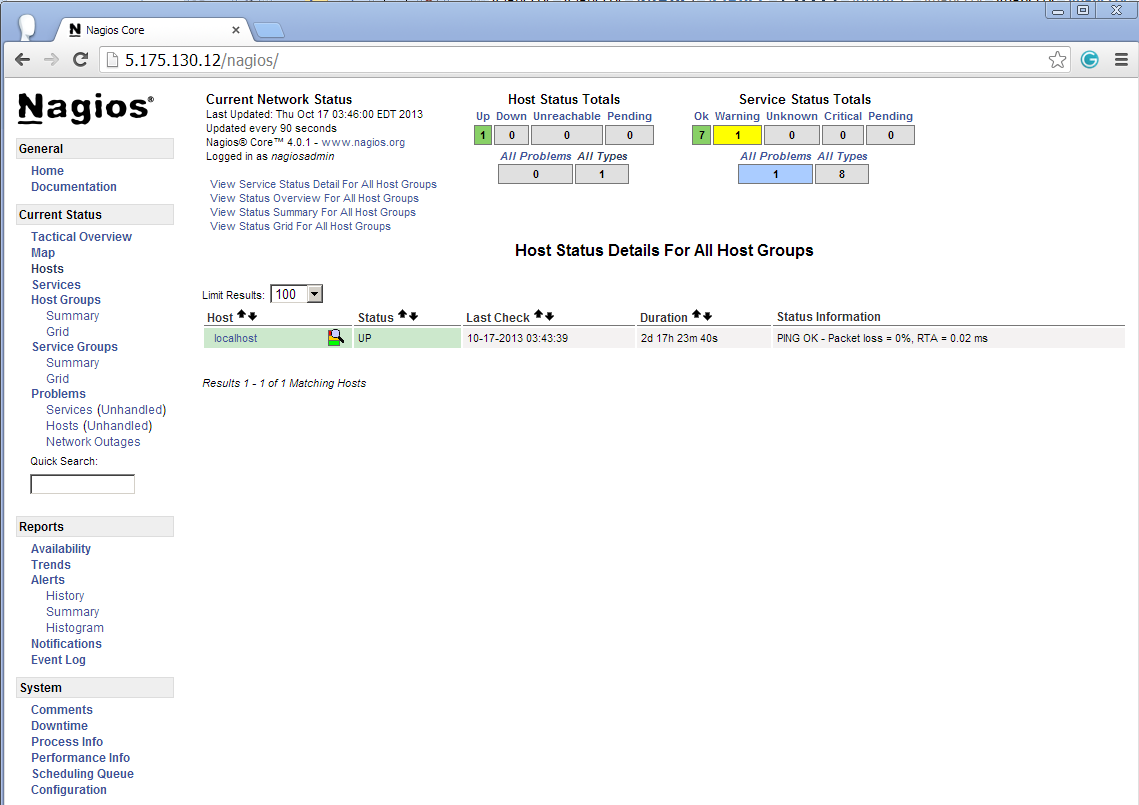
Task: Open Trends report
Action: [x=51, y=565]
